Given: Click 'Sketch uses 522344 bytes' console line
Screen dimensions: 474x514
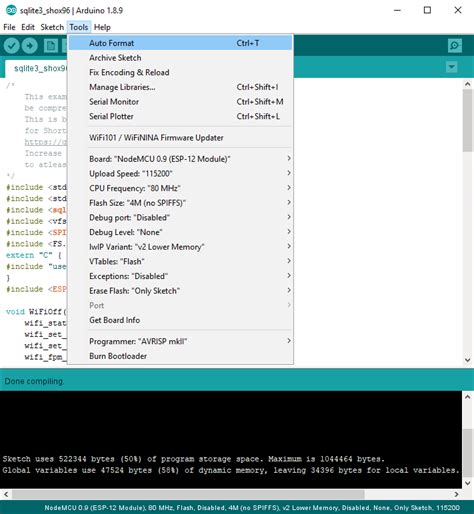Looking at the screenshot, I should pyautogui.click(x=193, y=459).
